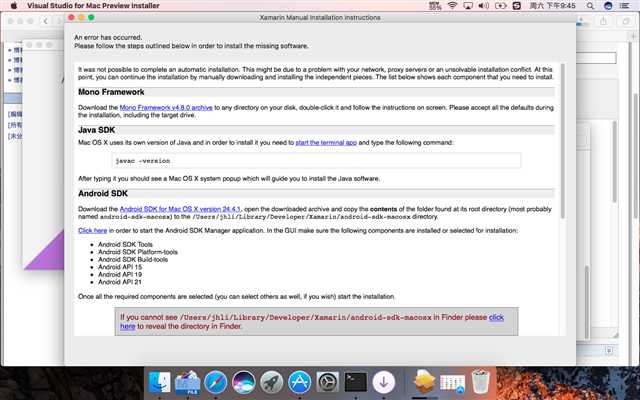Click the 'Android SDK Build-tools' list item
The image size is (640, 400).
pos(133,260)
